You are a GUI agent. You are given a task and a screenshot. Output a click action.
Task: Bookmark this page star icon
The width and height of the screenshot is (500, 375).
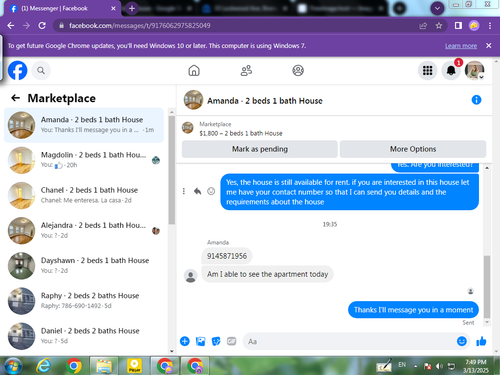439,25
